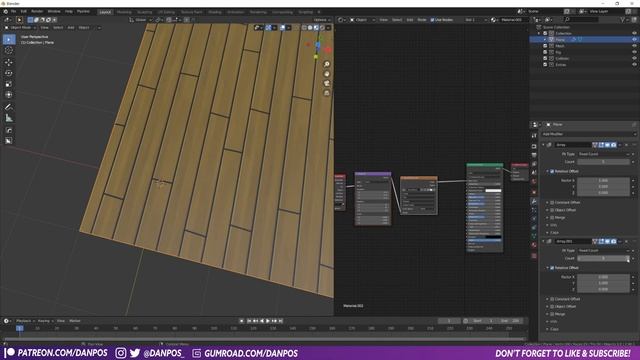This screenshot has width=640, height=360.
Task: Select the Cursor tool in viewport toolbar
Action: [x=9, y=51]
